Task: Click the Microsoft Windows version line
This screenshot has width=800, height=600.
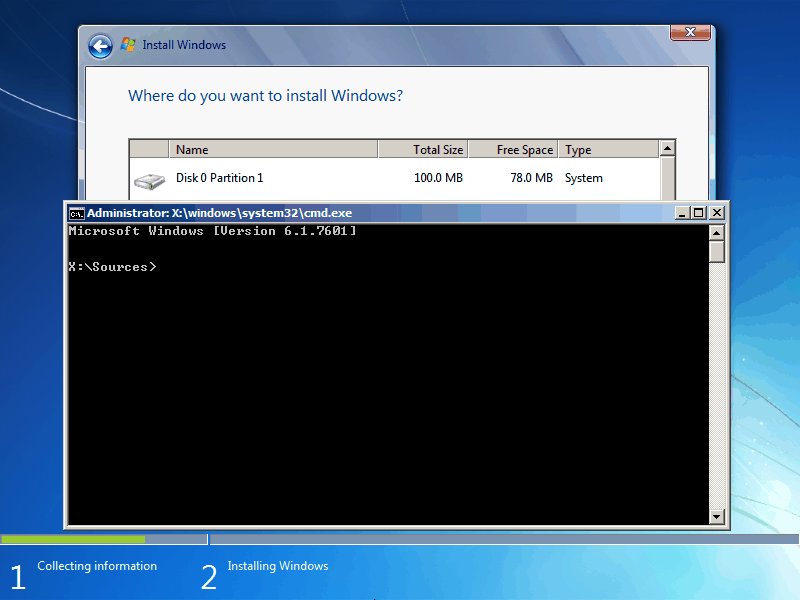Action: (212, 231)
